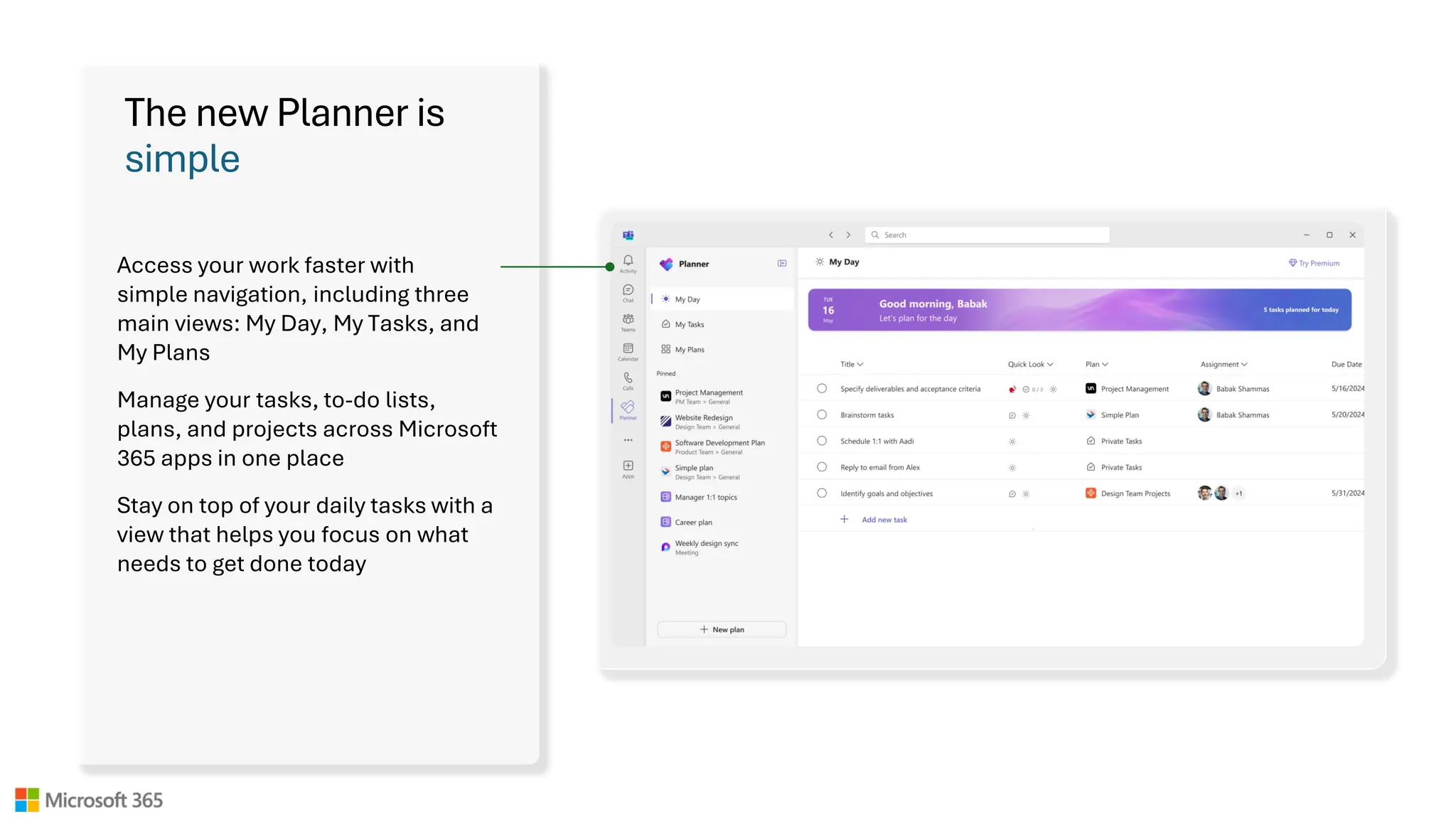Click the Teams logo in title bar
The width and height of the screenshot is (1456, 819).
coord(628,235)
